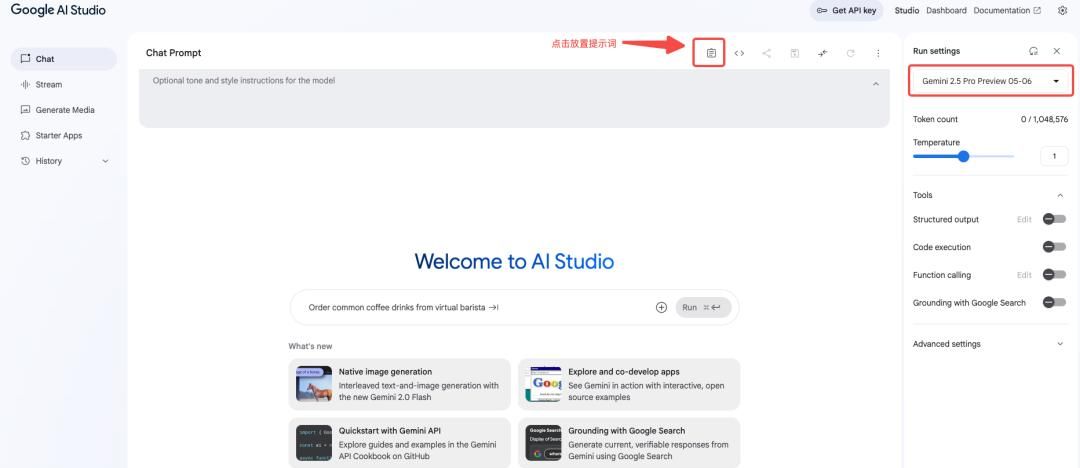
Task: Click the Clear chat refresh icon
Action: click(851, 53)
